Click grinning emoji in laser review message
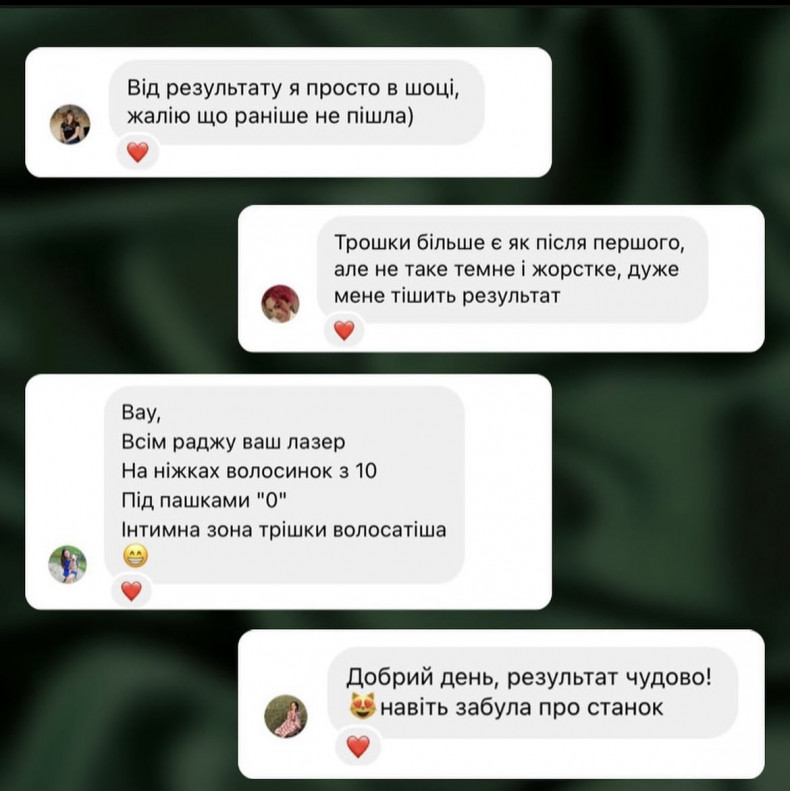Screen dimensions: 790x791 point(135,556)
